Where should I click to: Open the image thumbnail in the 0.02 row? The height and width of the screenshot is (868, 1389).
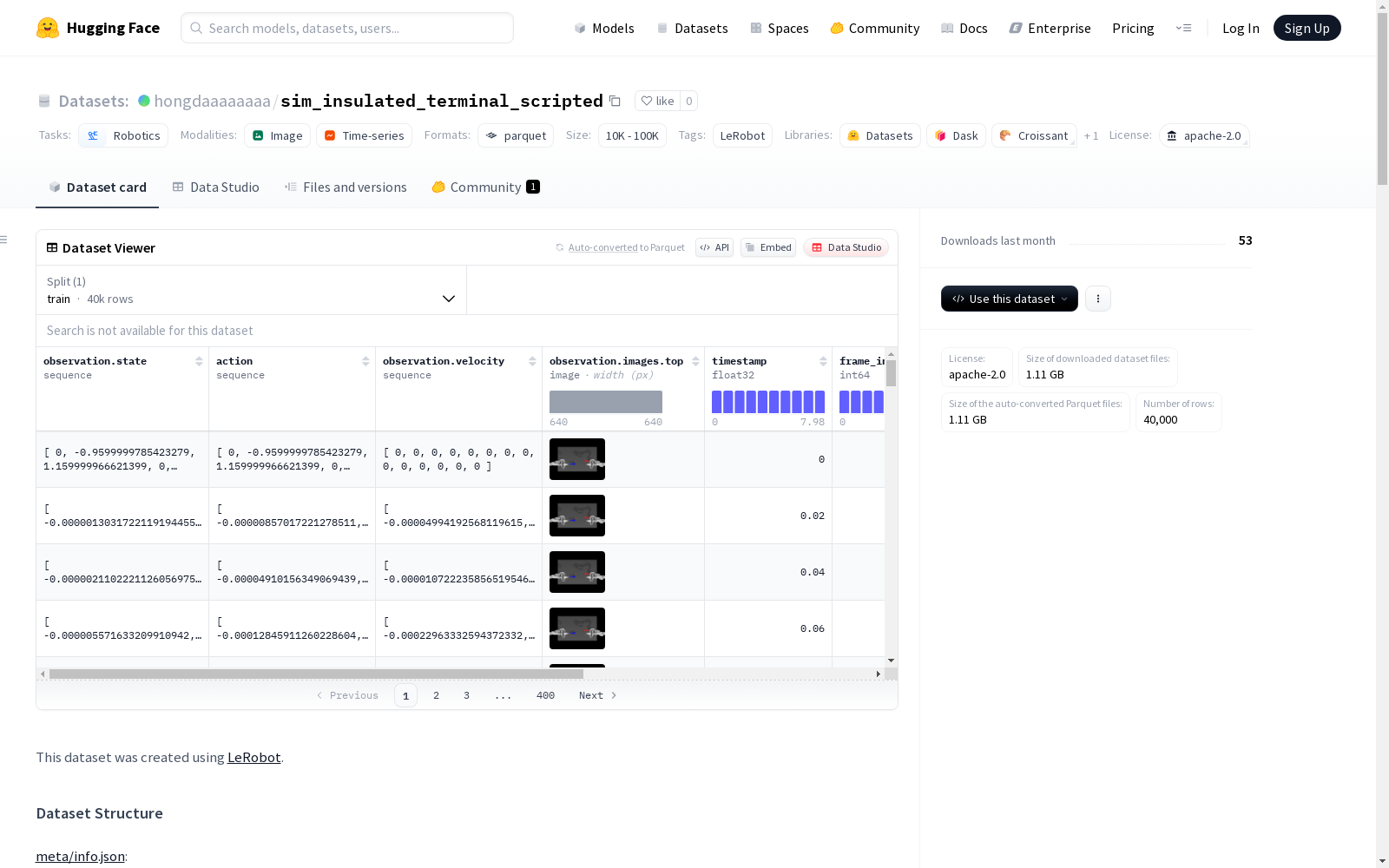pyautogui.click(x=577, y=516)
